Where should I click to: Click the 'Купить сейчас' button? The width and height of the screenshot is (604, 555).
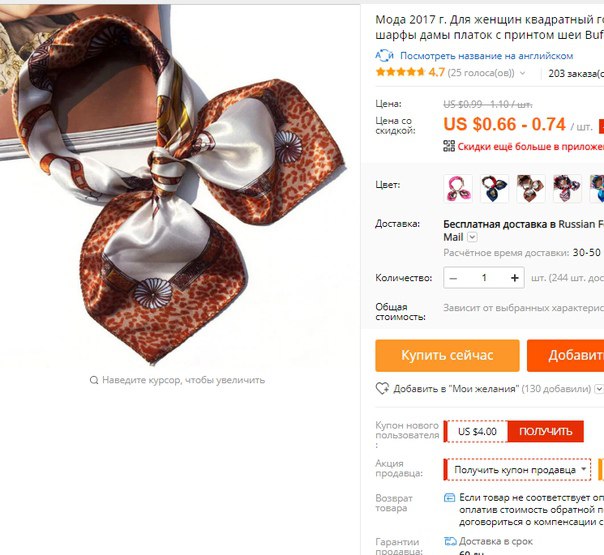(447, 355)
